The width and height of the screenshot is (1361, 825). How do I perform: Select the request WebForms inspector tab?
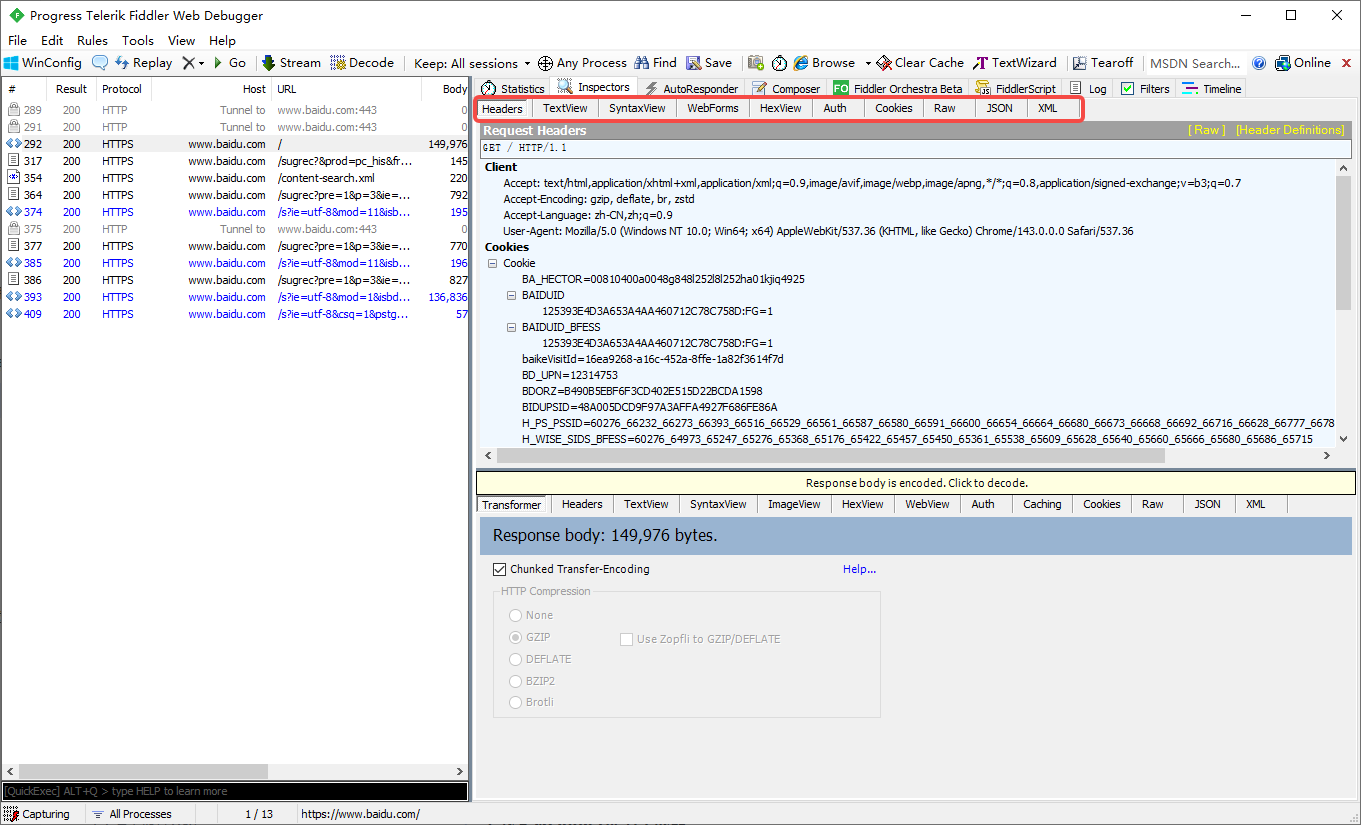pos(713,108)
